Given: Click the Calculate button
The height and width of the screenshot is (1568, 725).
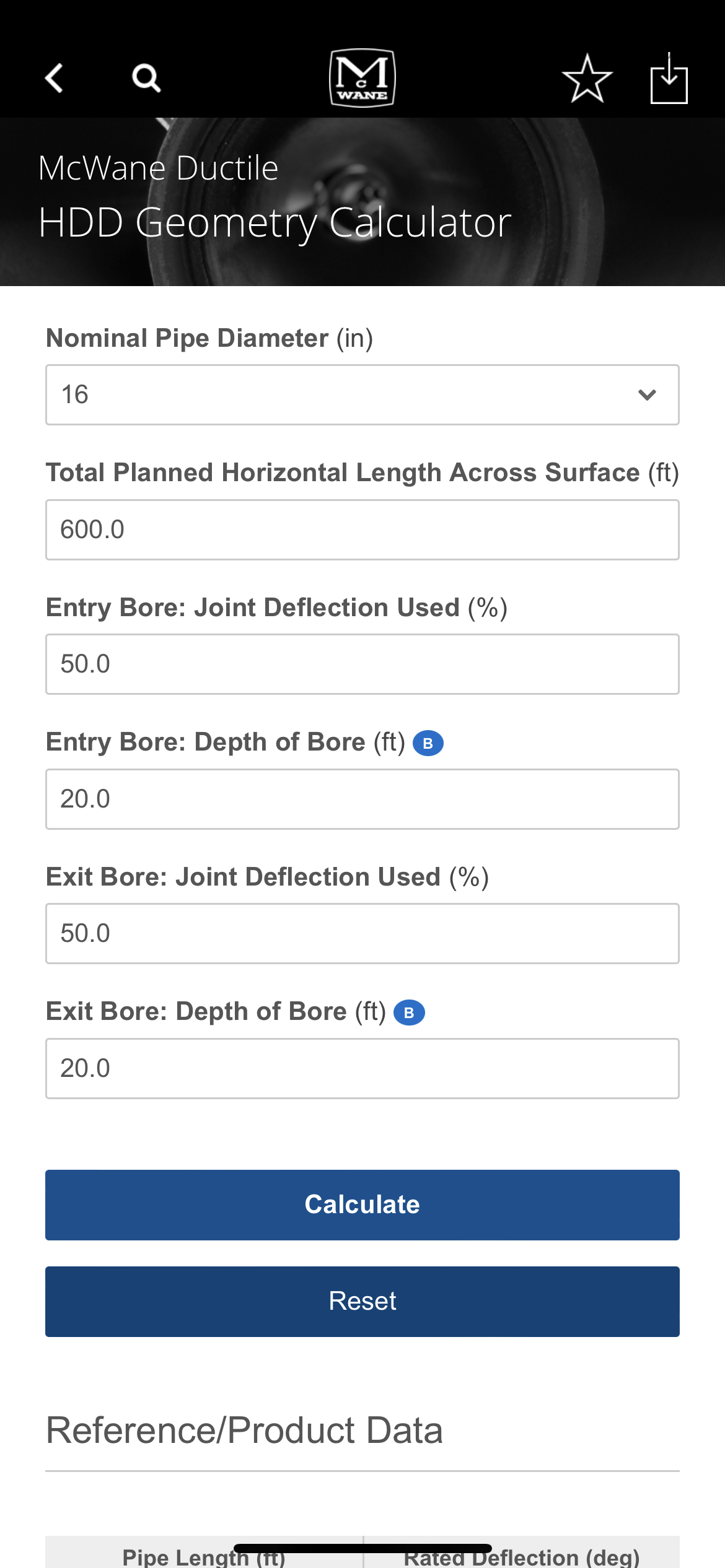Looking at the screenshot, I should coord(362,1205).
